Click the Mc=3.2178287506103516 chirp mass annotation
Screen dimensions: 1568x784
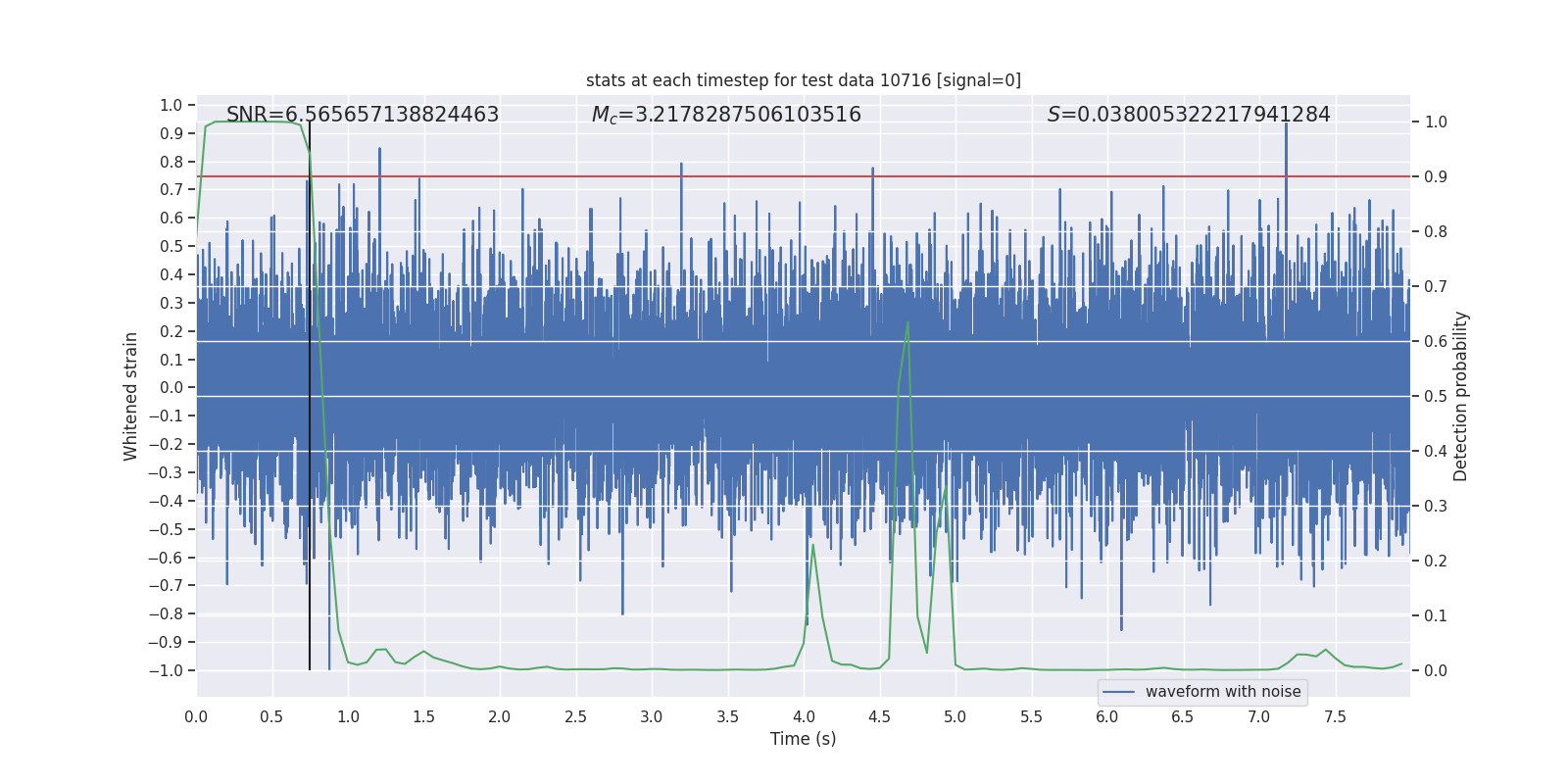click(726, 115)
